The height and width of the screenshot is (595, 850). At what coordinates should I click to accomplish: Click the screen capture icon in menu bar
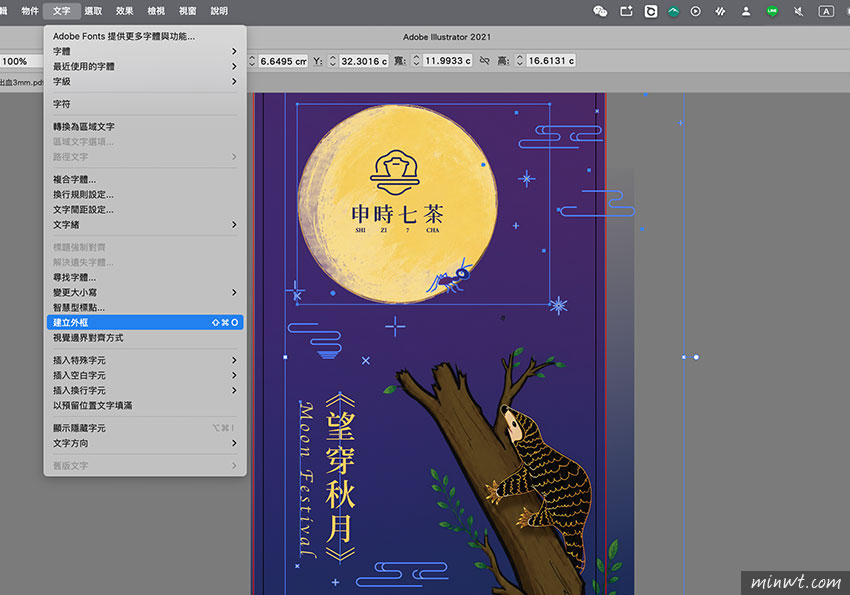626,11
